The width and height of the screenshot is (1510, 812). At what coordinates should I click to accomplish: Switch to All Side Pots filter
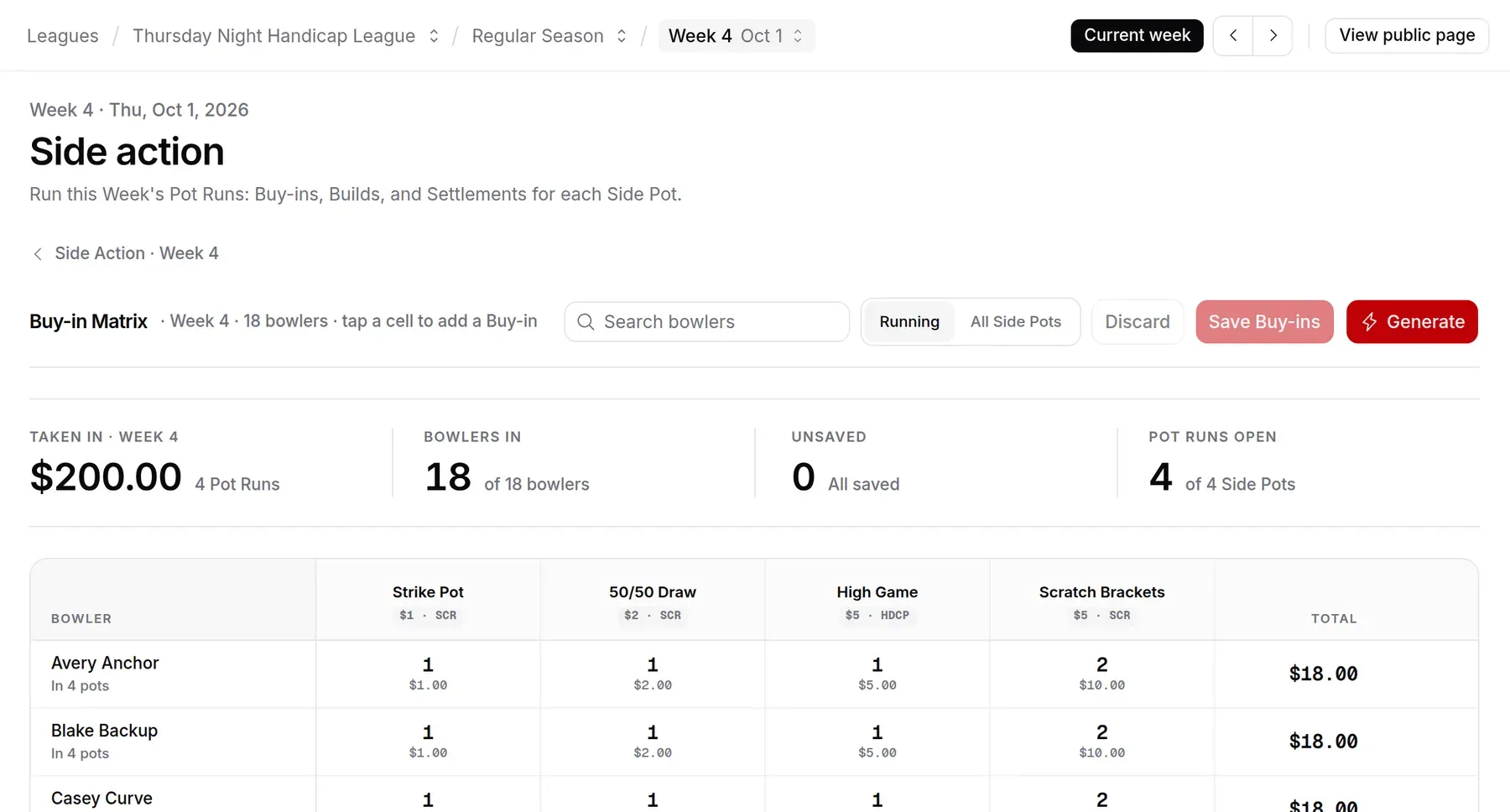click(1015, 322)
